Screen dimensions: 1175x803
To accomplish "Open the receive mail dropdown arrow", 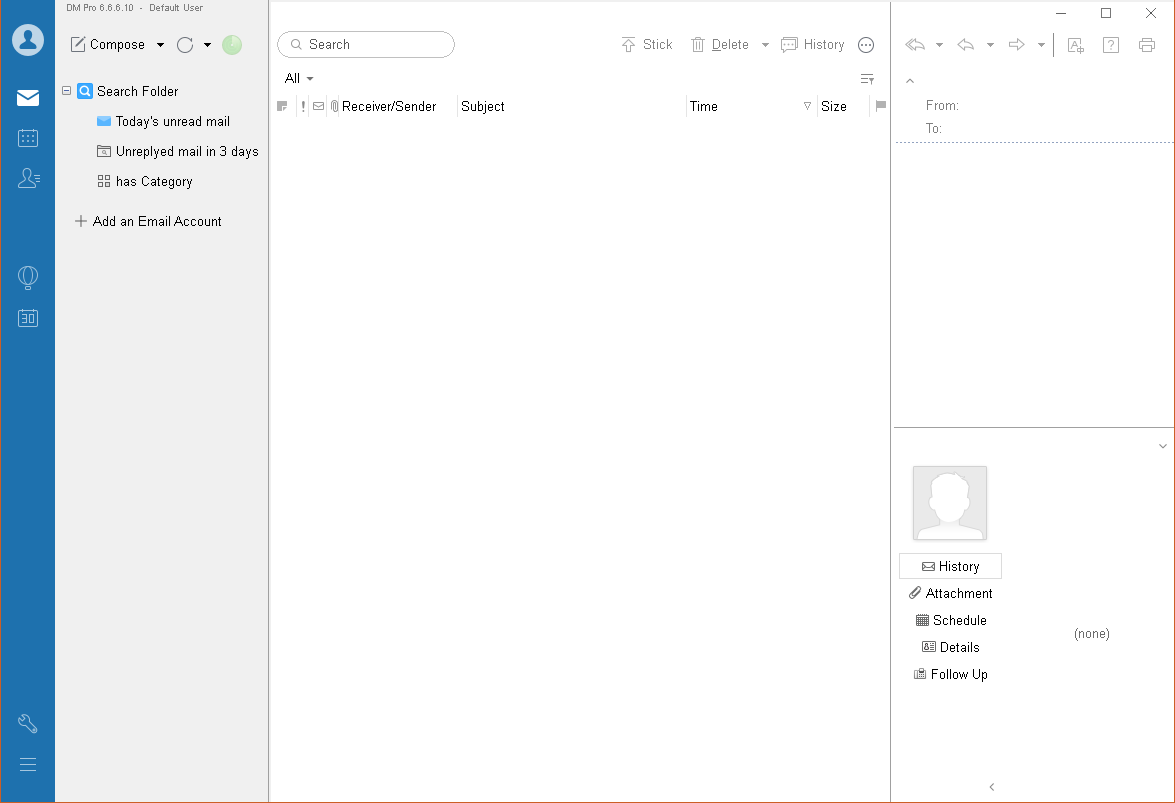I will coord(208,45).
